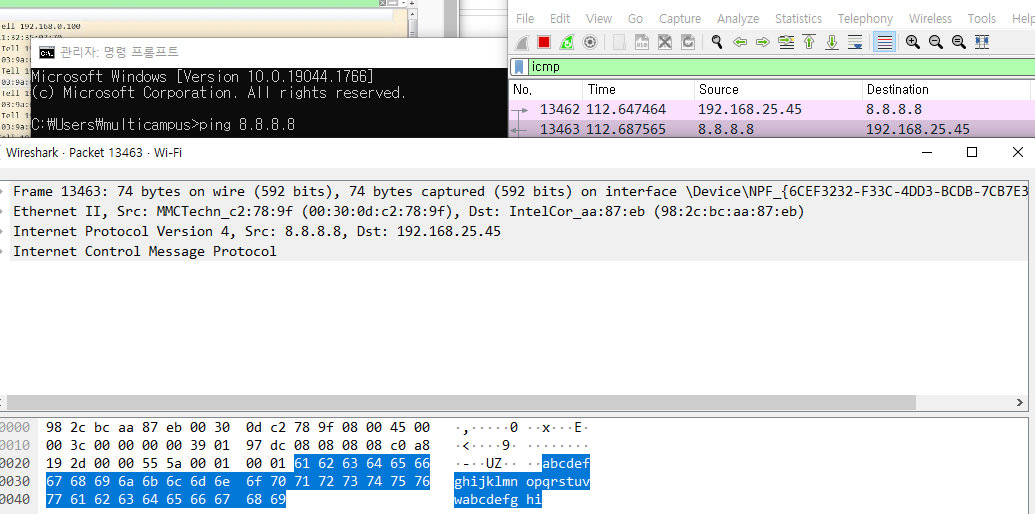Click the packet detail horizontal scrollbar thumb
Screen dimensions: 1035x514
461,402
